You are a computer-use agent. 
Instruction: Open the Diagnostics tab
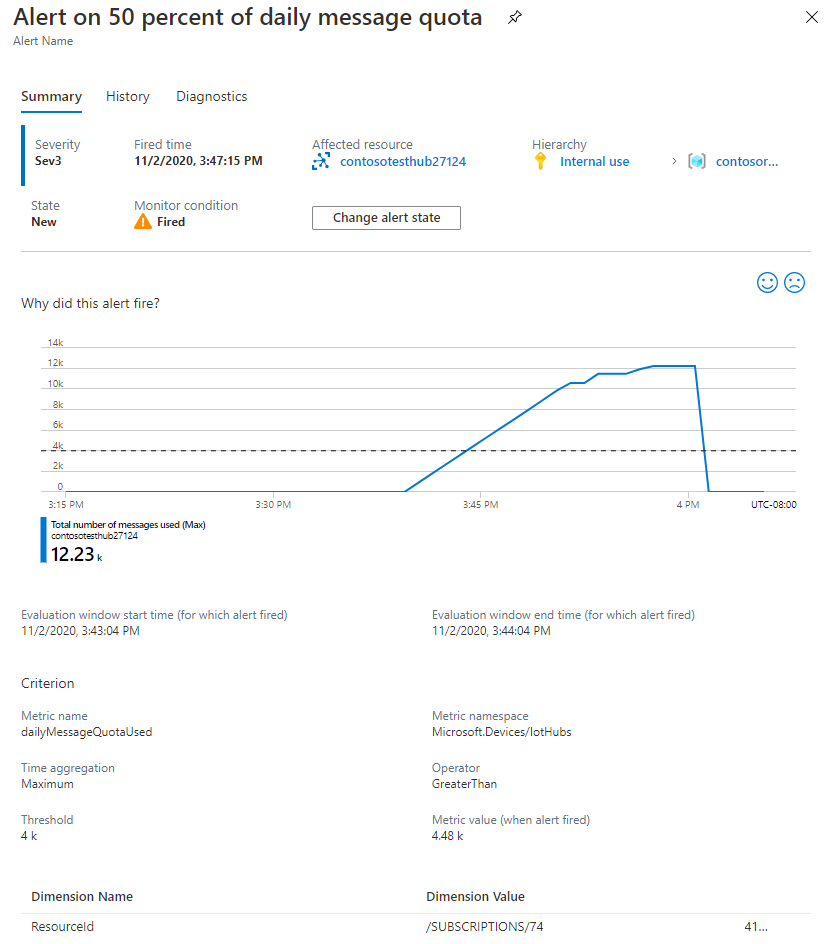(x=212, y=97)
